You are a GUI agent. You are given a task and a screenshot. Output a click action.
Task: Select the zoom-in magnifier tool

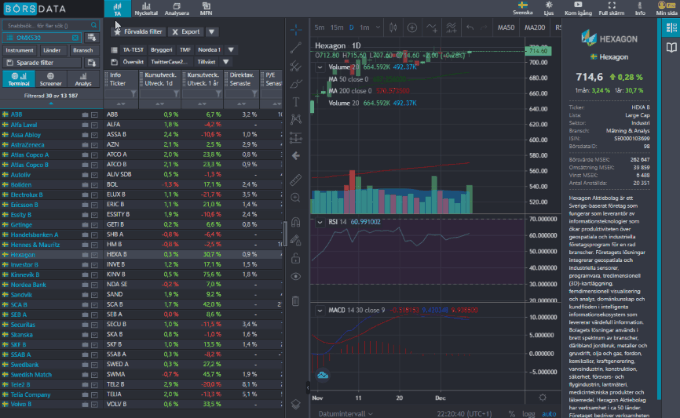296,198
